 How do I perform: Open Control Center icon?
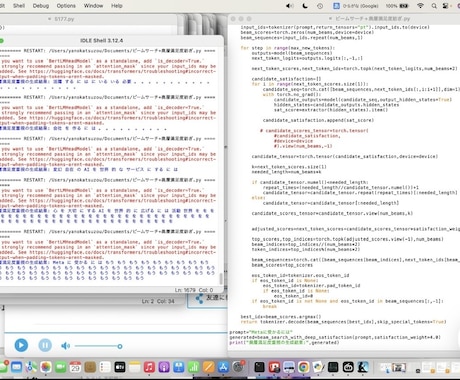pyautogui.click(x=445, y=6)
